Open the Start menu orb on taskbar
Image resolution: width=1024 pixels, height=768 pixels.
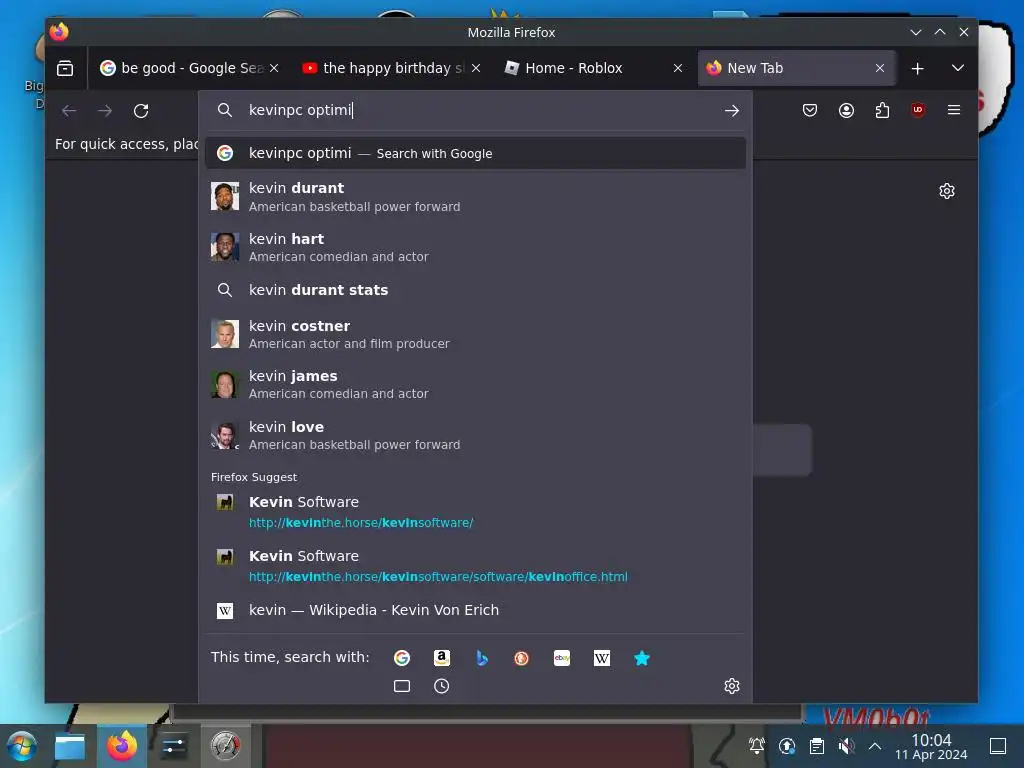click(22, 746)
